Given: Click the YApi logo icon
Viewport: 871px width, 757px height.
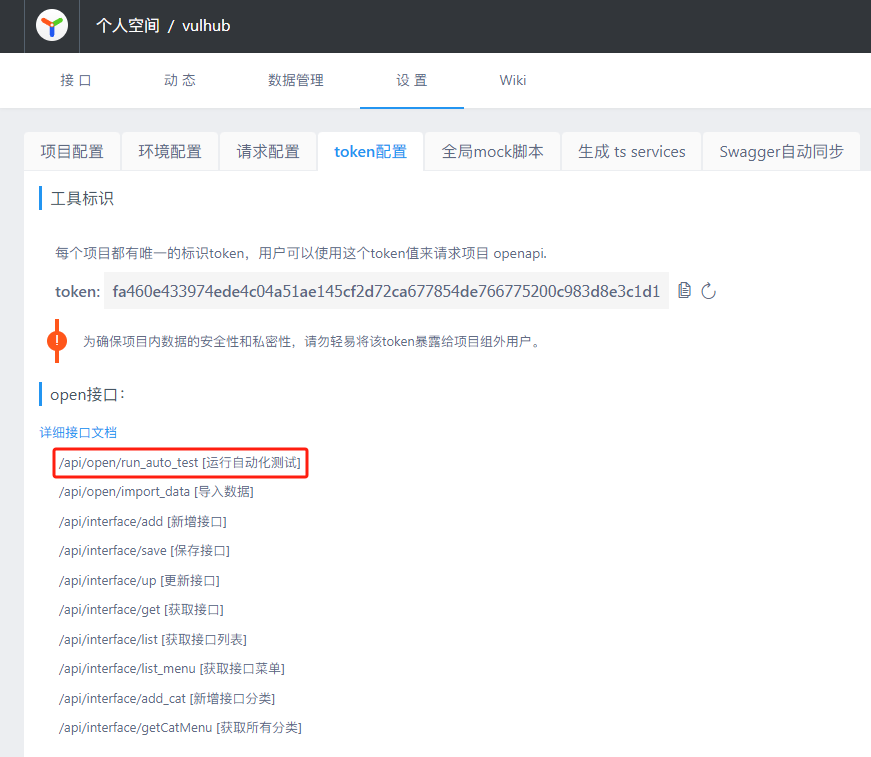Looking at the screenshot, I should click(x=52, y=26).
